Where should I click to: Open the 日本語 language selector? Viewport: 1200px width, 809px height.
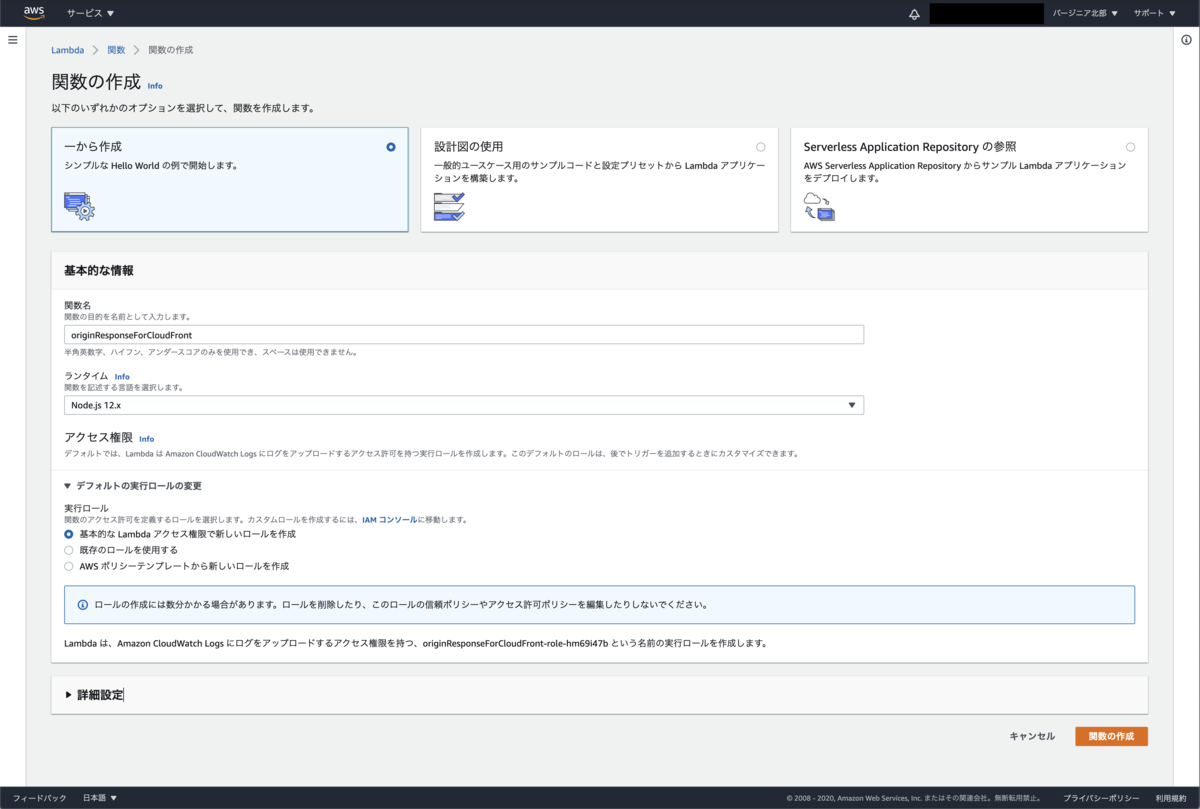[x=100, y=798]
